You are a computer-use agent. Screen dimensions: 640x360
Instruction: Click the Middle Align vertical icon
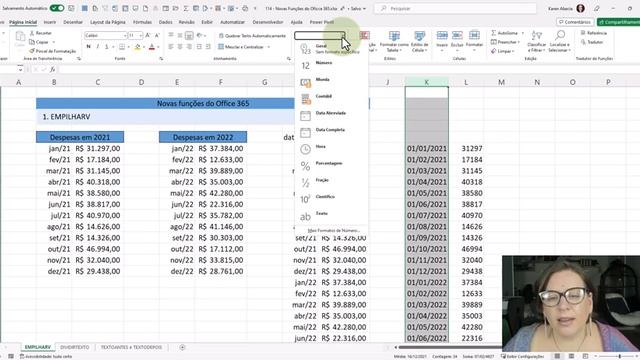180,36
